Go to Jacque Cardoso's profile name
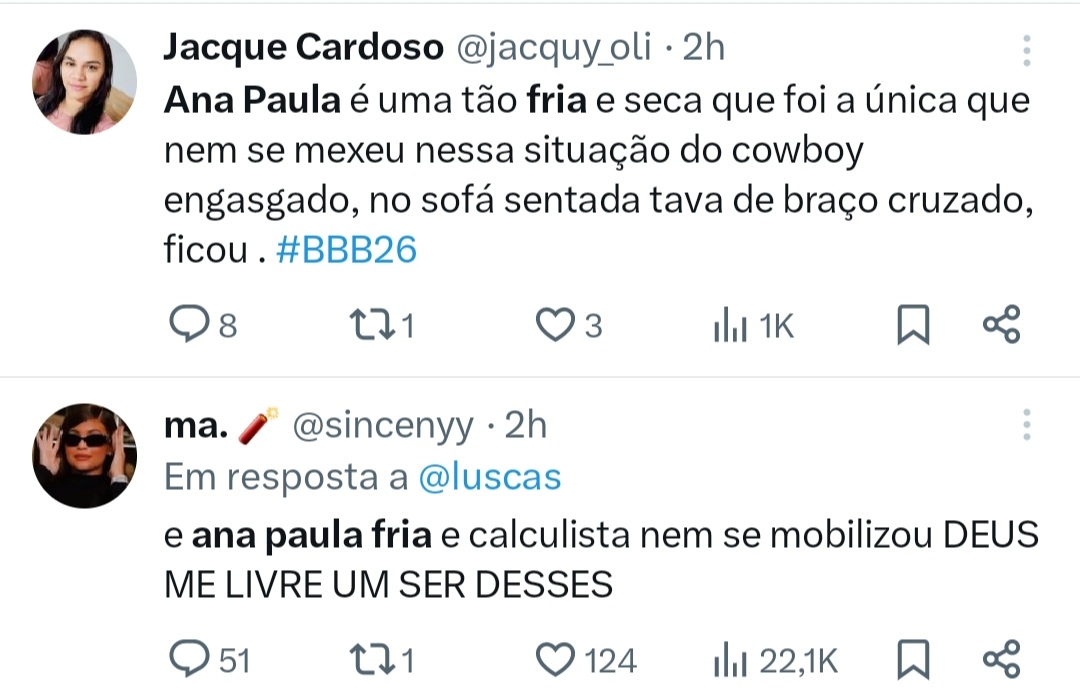Screen dimensions: 1080x696 (x=303, y=47)
